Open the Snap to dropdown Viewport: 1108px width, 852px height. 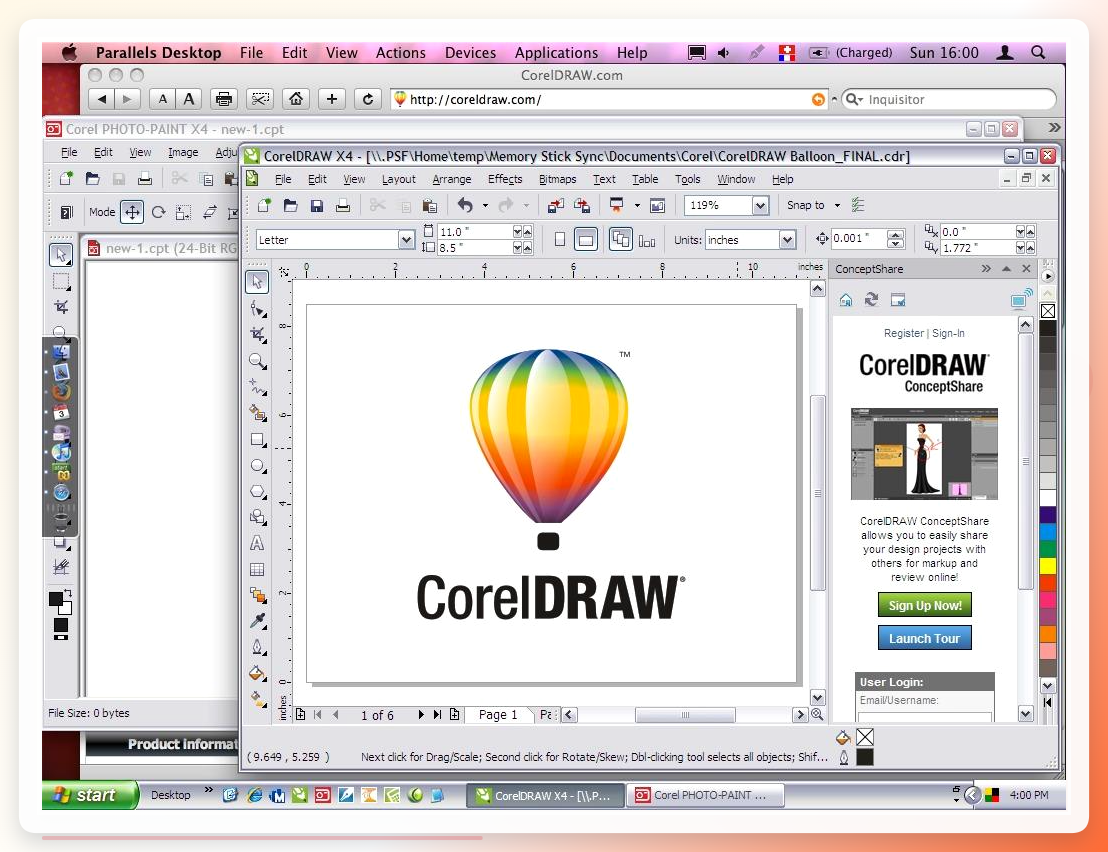coord(837,206)
